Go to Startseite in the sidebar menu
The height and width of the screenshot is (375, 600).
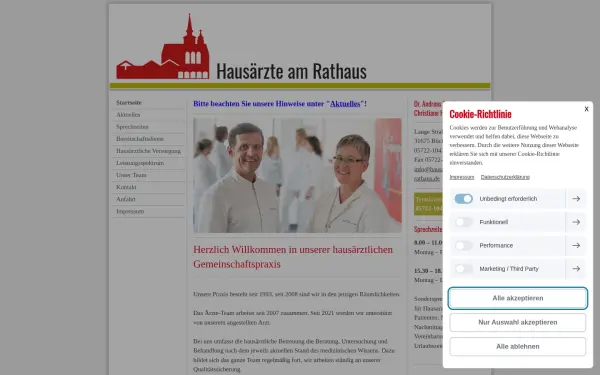click(x=129, y=103)
